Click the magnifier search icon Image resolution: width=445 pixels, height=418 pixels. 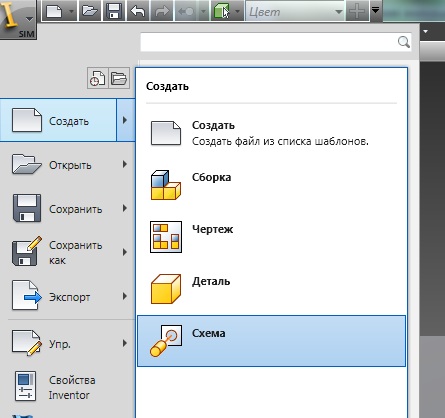404,42
